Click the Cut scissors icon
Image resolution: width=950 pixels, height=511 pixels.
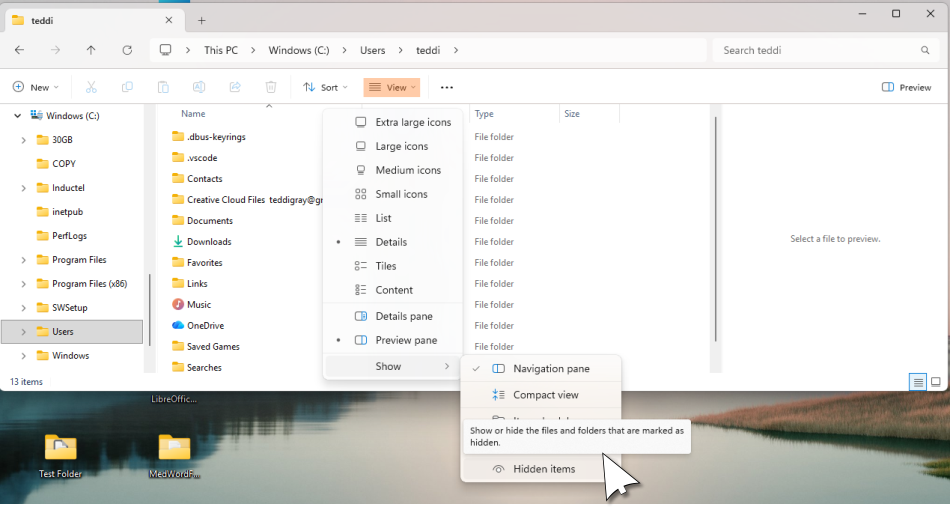point(91,87)
